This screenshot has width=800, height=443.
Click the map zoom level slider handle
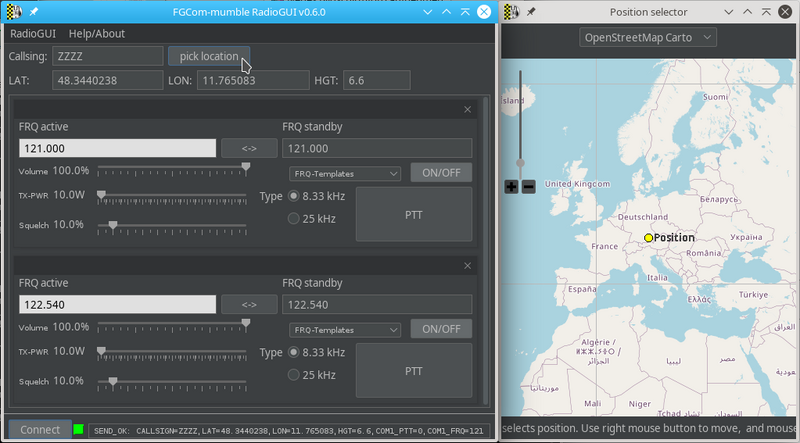(520, 163)
